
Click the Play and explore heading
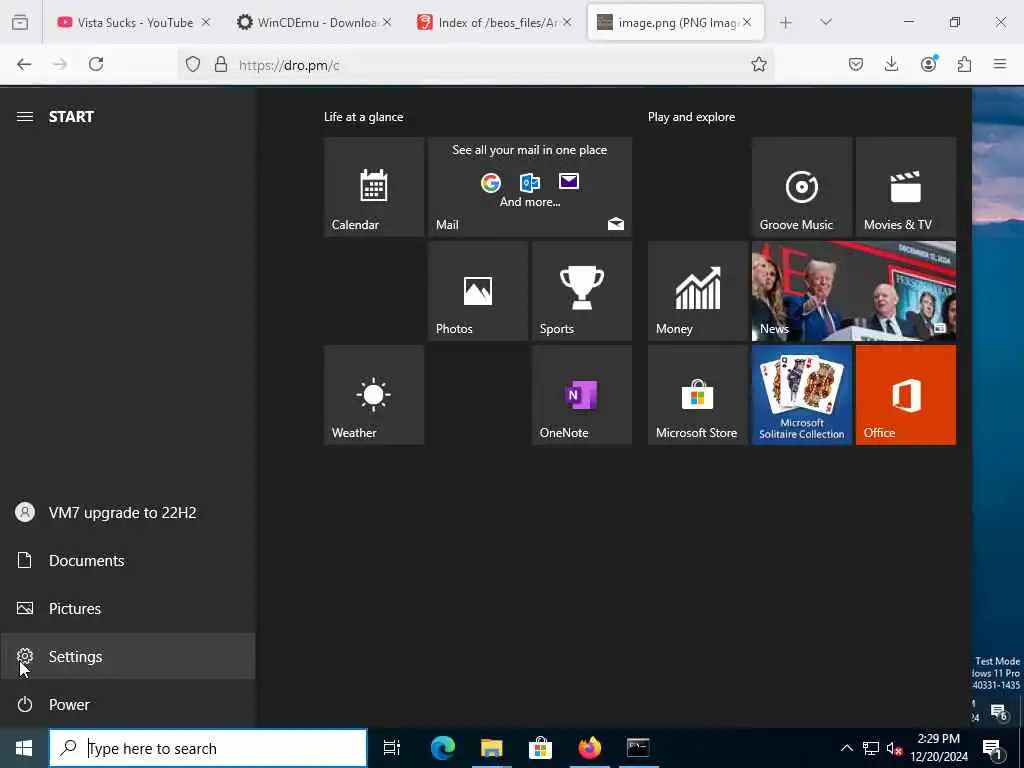[692, 117]
